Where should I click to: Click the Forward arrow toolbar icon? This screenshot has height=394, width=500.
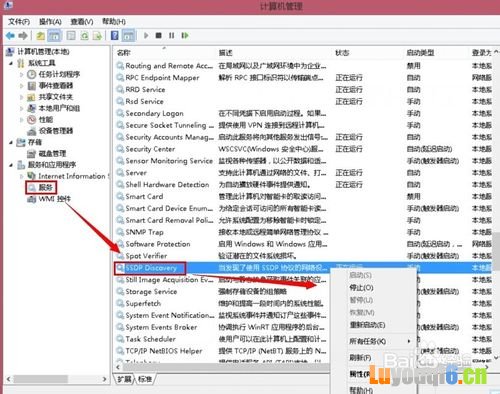click(x=23, y=35)
